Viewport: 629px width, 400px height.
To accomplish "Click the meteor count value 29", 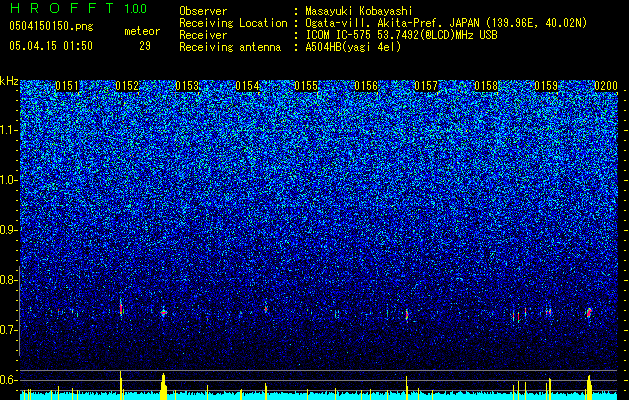I will click(x=145, y=46).
